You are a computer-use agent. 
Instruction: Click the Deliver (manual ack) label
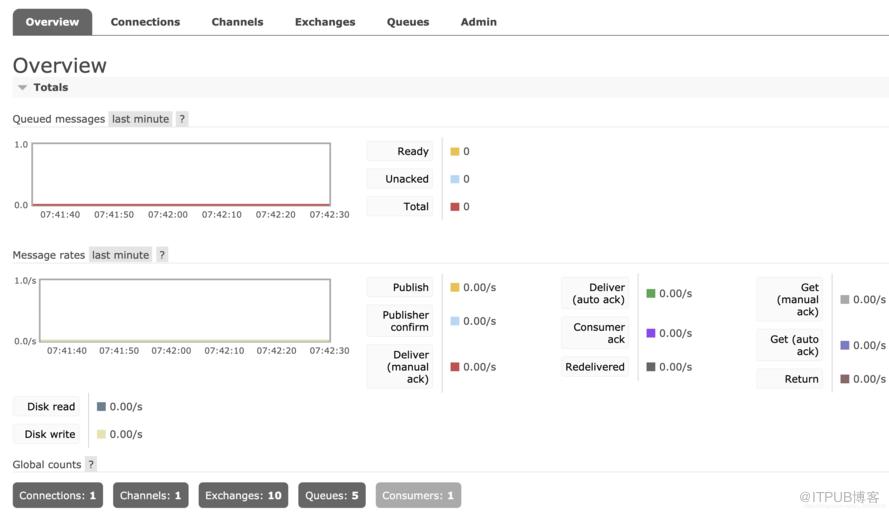coord(400,367)
